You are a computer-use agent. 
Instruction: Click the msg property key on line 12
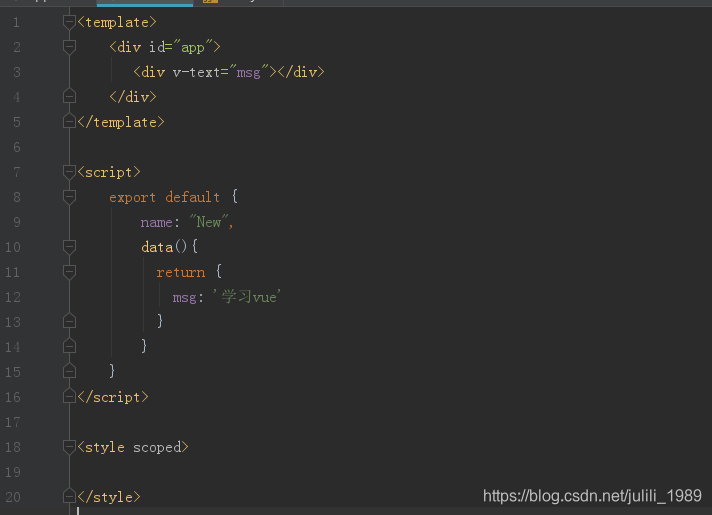[184, 298]
